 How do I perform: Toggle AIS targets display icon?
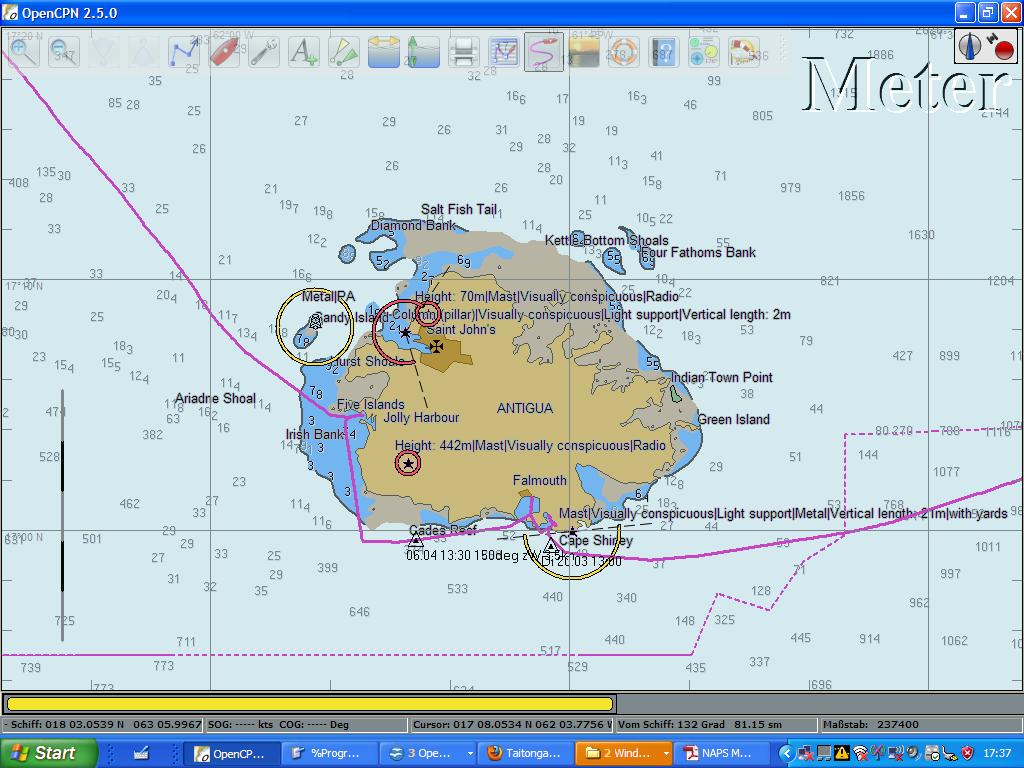(x=344, y=52)
